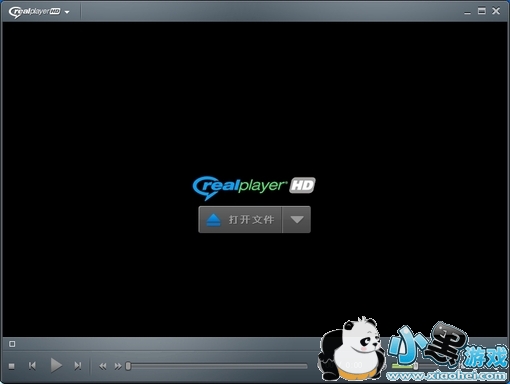
Task: Click the middle of the seek track
Action: click(x=217, y=366)
